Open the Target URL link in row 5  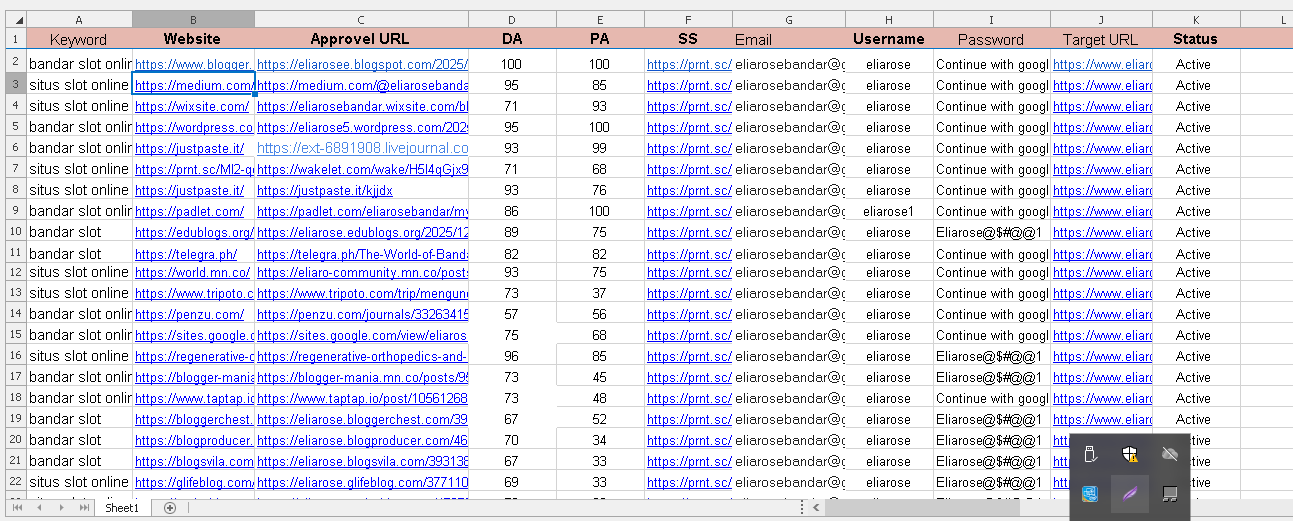click(x=1102, y=127)
